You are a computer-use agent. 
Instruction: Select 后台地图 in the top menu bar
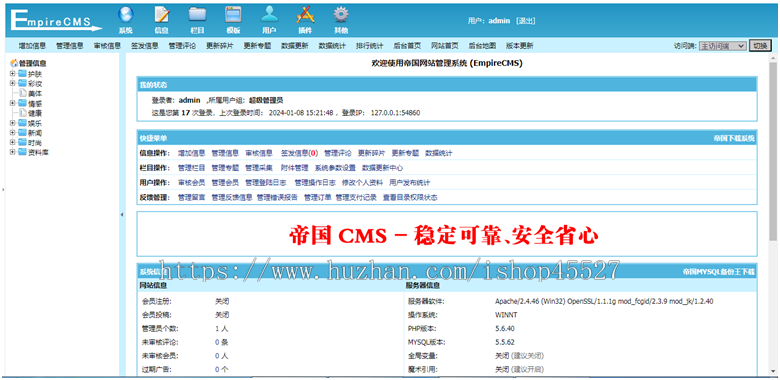coord(482,46)
